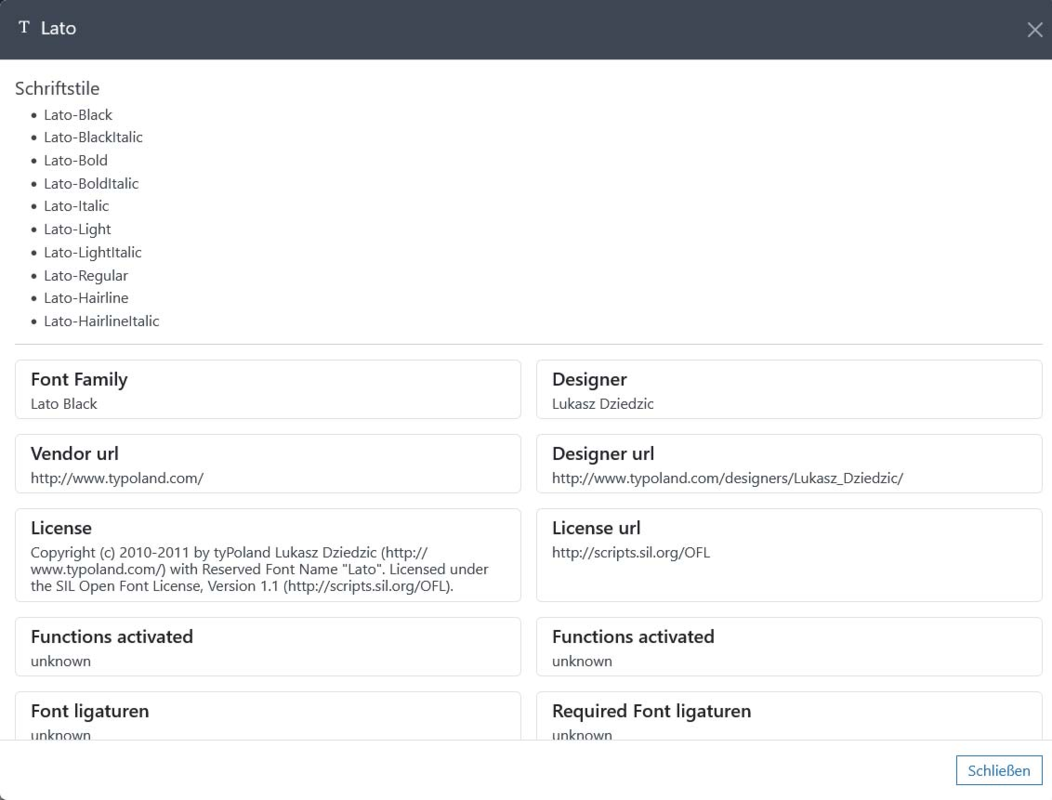The image size is (1052, 800).
Task: Click the License copyright text paragraph
Action: point(260,569)
